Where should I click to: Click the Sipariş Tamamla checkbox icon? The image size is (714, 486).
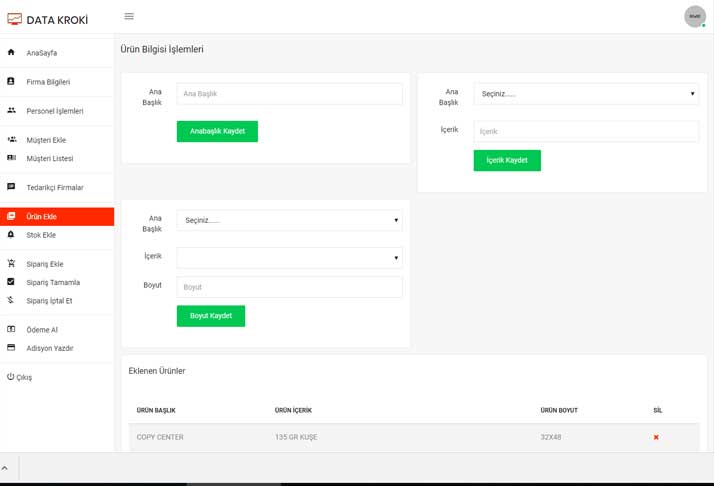(x=11, y=282)
